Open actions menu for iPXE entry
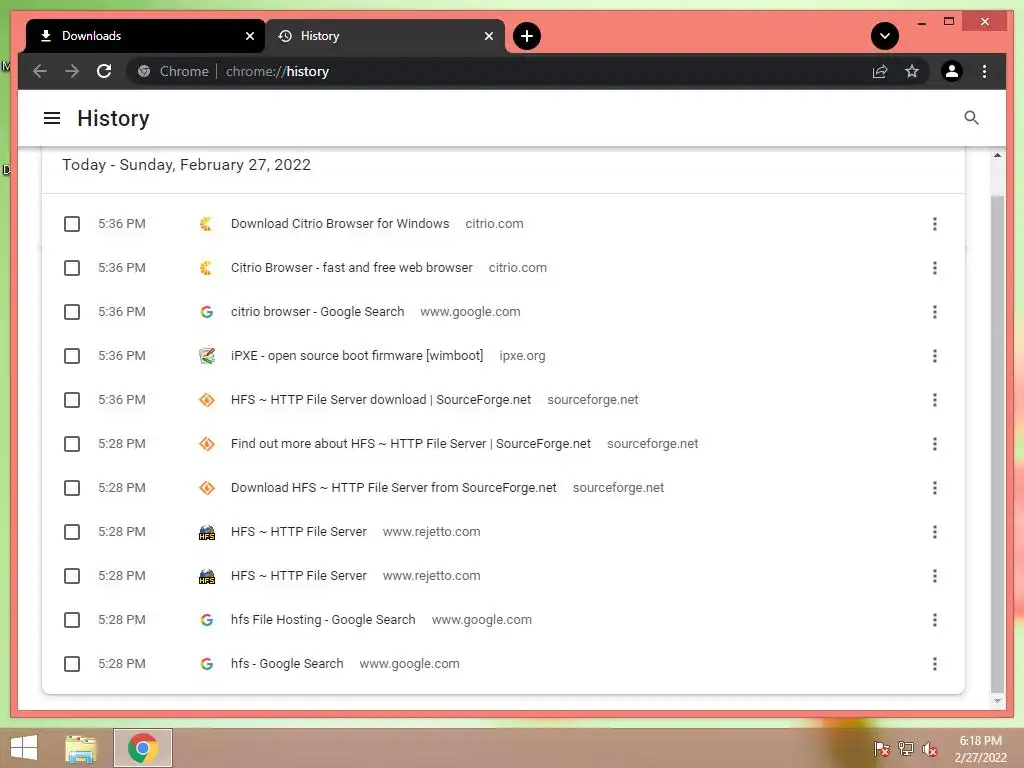1024x768 pixels. (x=935, y=356)
